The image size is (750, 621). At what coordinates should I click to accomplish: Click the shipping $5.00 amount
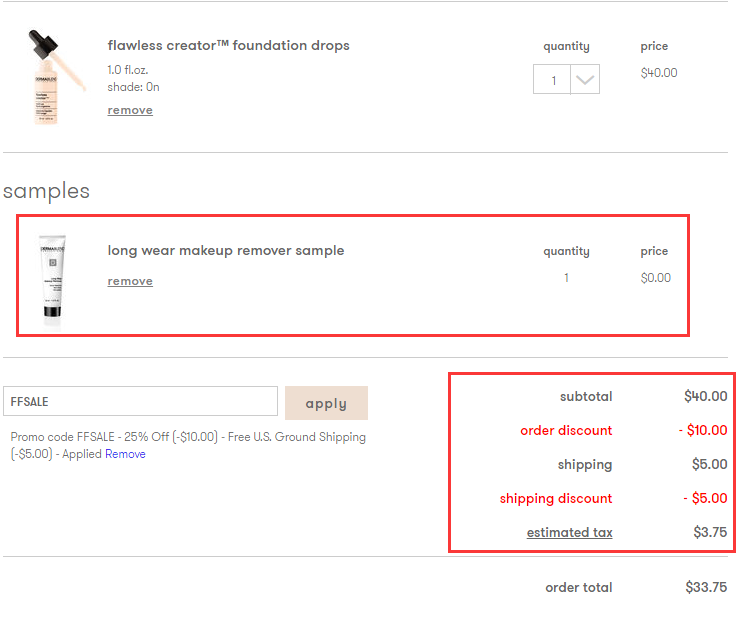tap(709, 464)
